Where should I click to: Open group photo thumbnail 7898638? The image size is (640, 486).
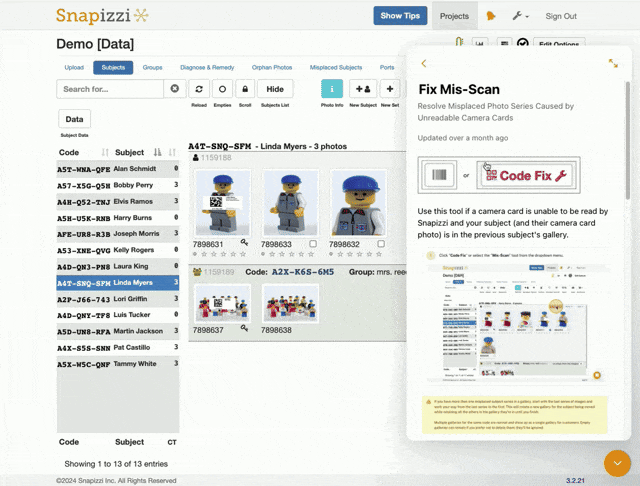click(291, 304)
